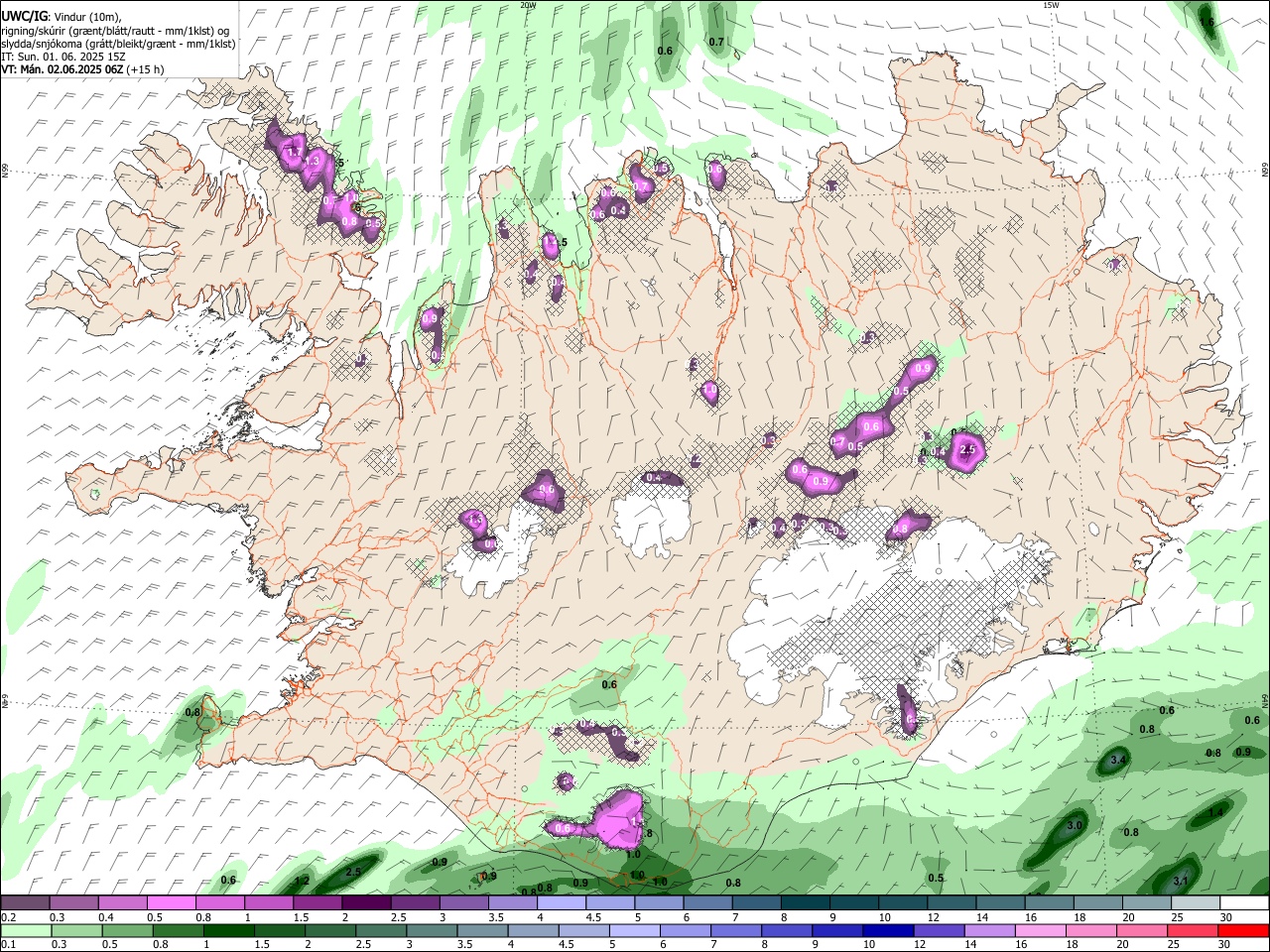The image size is (1270, 952).
Task: Select the '3.4' precipitation value offshore
Action: [x=1117, y=760]
